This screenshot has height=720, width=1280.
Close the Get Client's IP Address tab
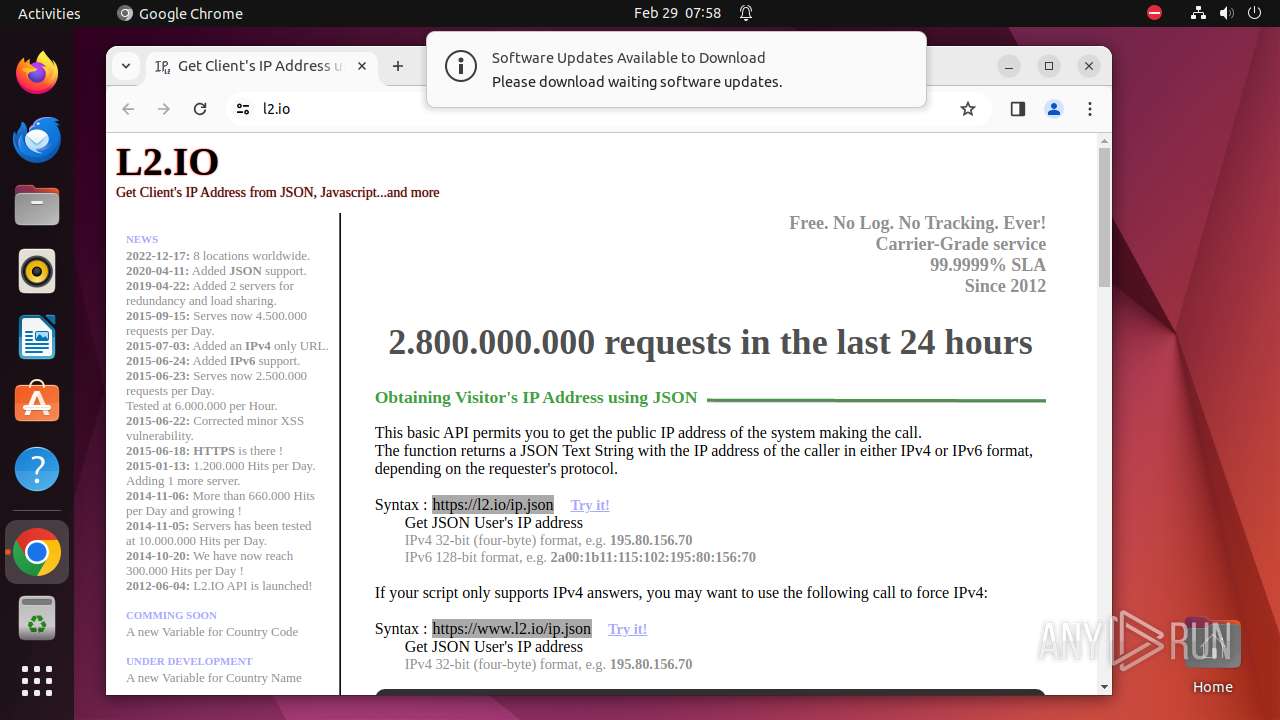tap(362, 66)
